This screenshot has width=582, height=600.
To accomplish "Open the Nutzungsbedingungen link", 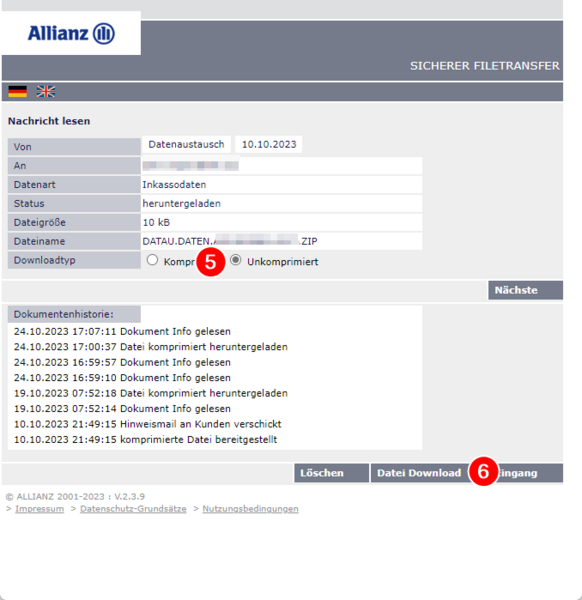I will [x=250, y=509].
